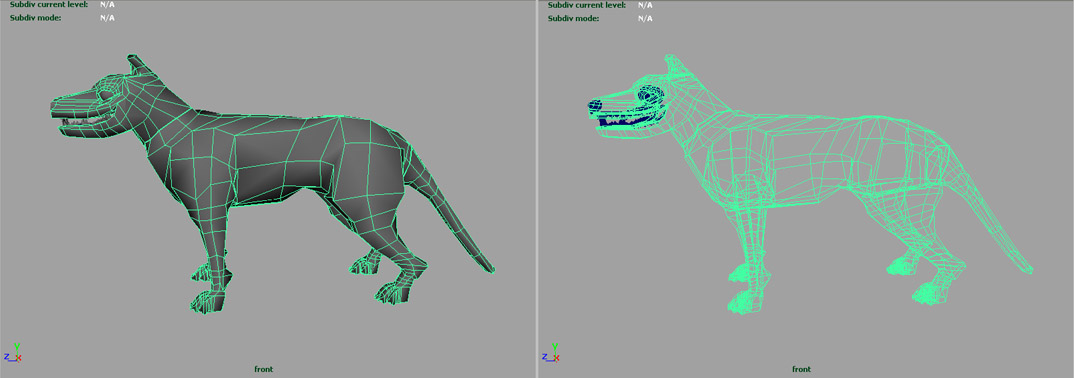Select the shaded dog's nearest front paw
Viewport: 1074px width, 378px height.
(209, 301)
